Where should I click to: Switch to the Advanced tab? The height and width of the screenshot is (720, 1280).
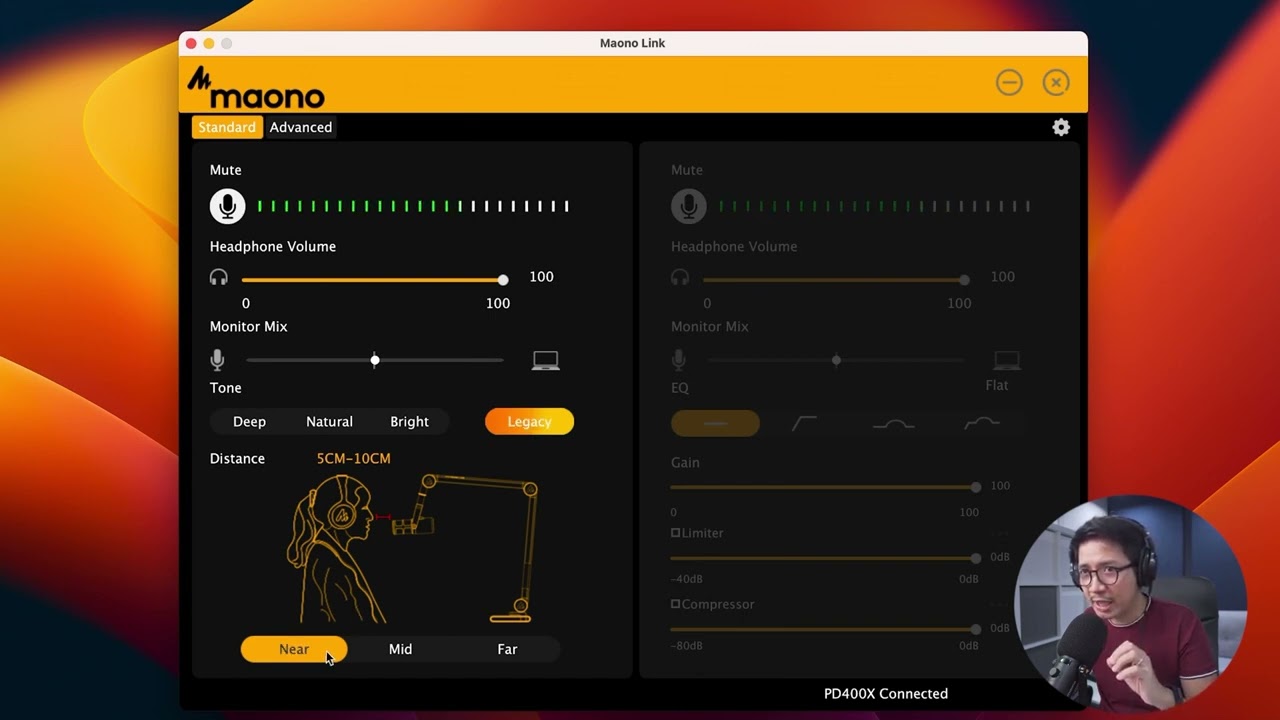(x=300, y=127)
